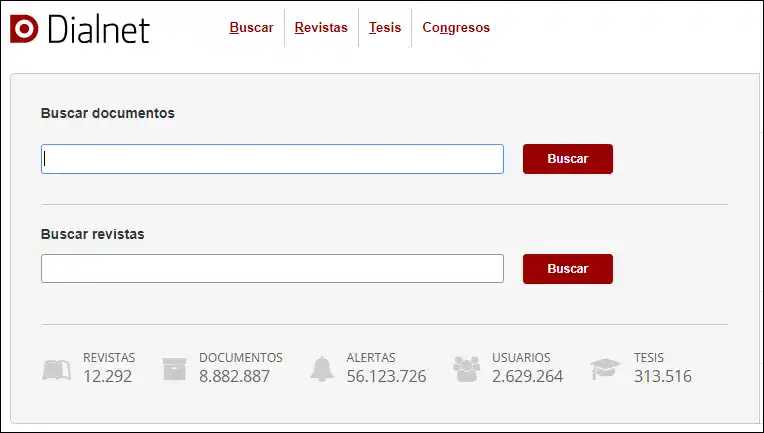Click the Usuarios count 2.629.264

[x=528, y=376]
